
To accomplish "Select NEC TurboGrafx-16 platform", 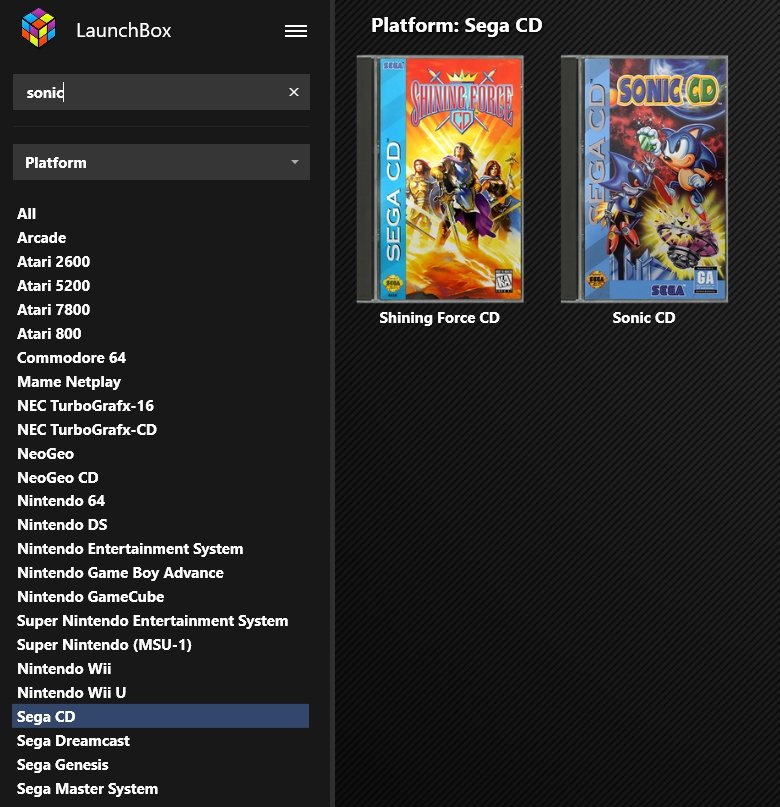I will pyautogui.click(x=85, y=406).
